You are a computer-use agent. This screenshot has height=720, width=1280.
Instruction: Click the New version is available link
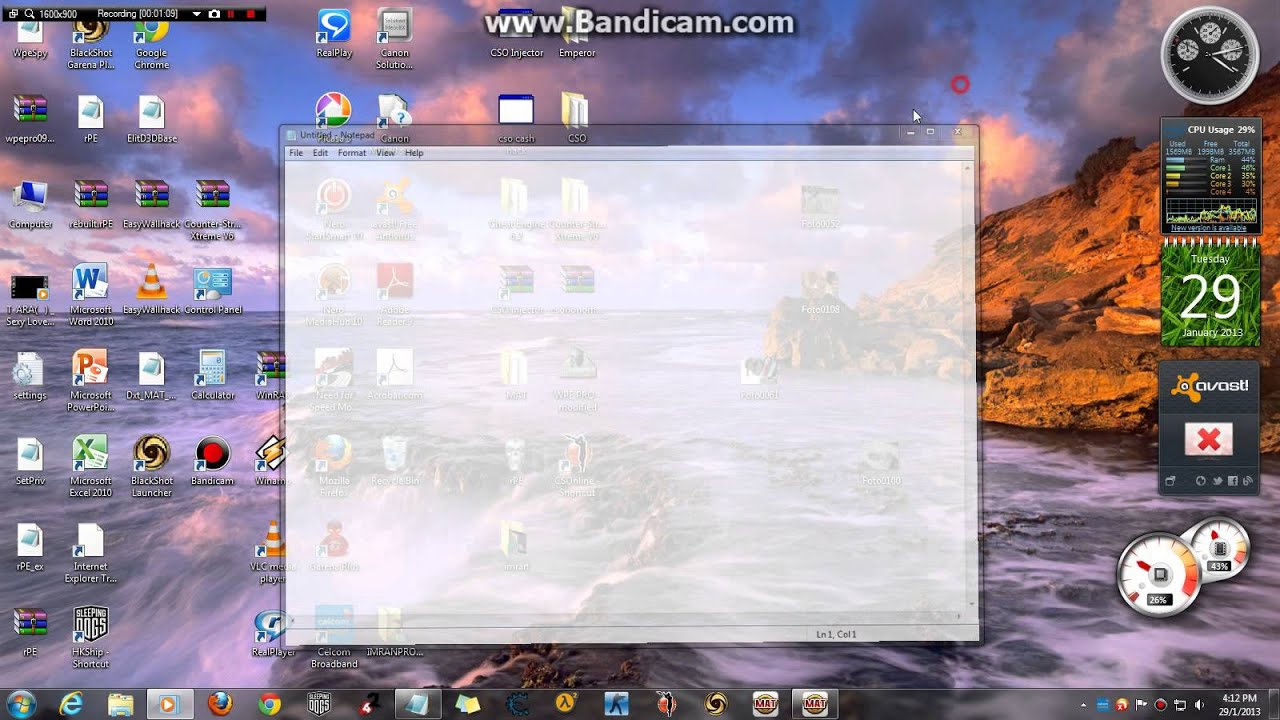tap(1209, 228)
